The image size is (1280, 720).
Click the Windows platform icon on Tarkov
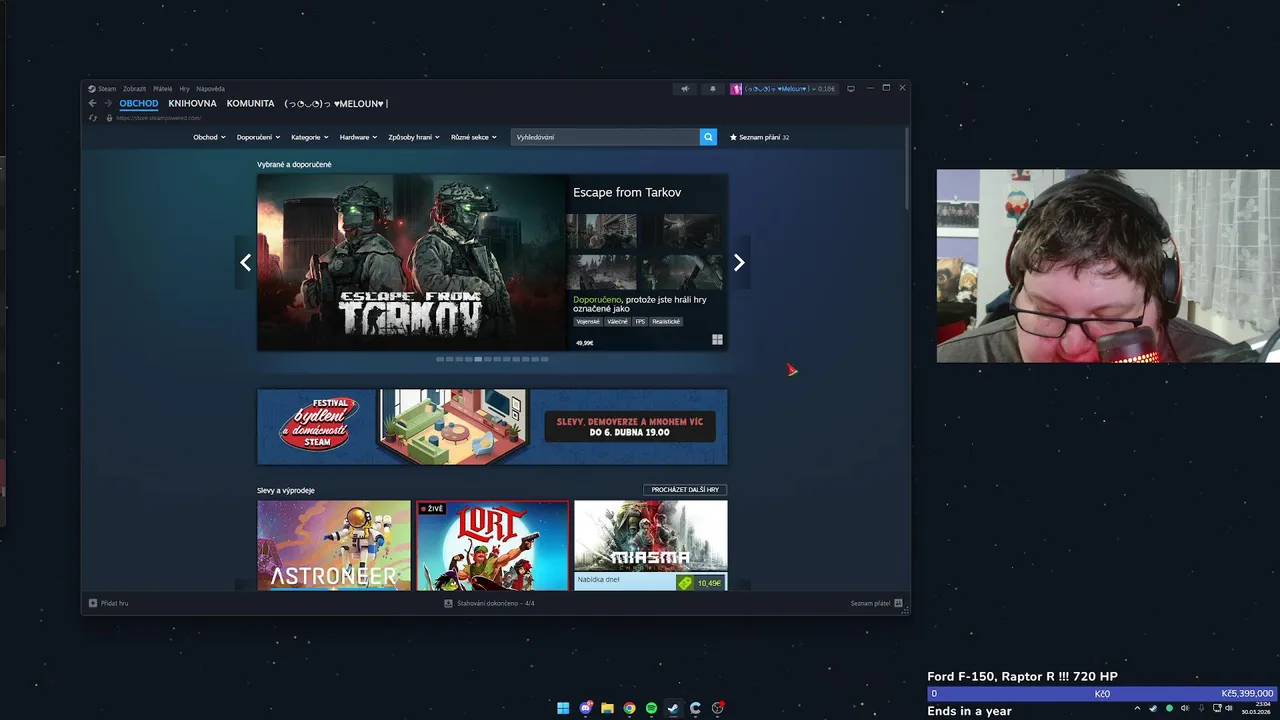point(717,340)
